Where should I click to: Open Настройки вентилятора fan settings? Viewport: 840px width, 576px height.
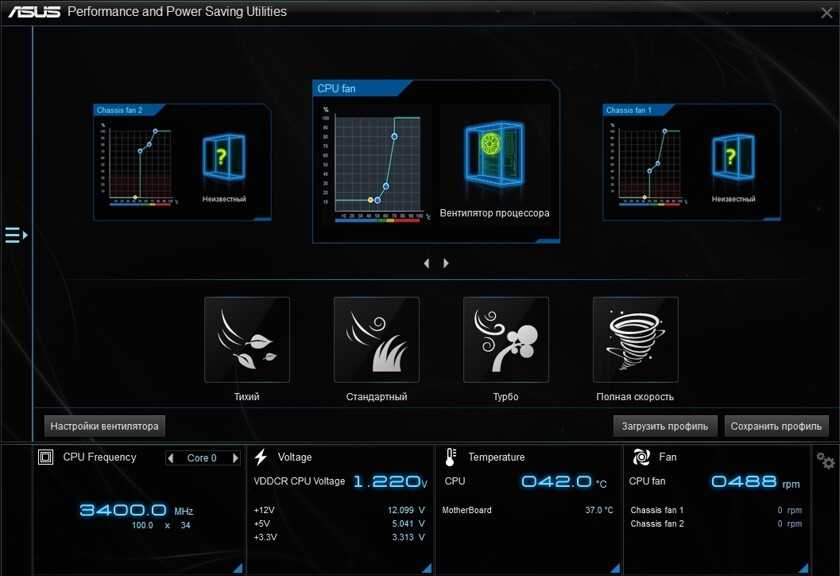tap(104, 426)
